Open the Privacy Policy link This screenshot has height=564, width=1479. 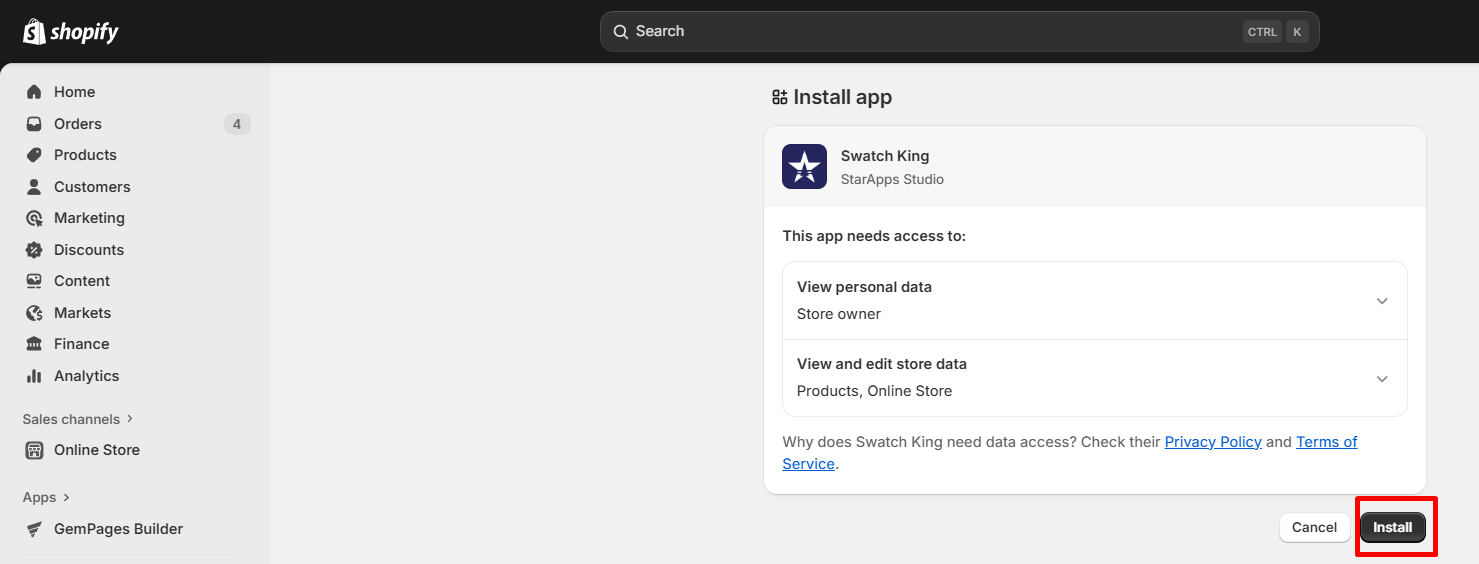pos(1212,442)
